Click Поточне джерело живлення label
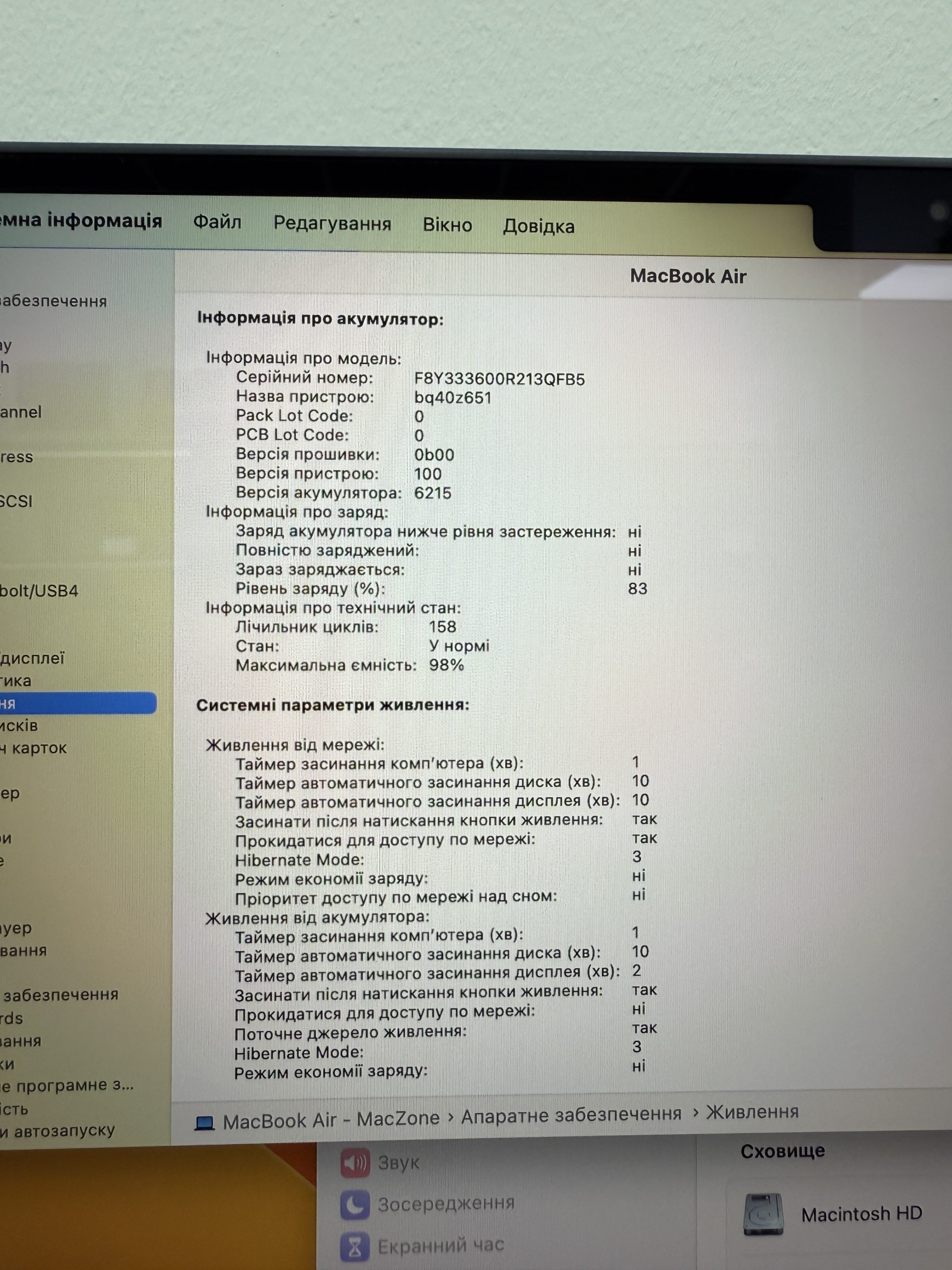Screen dimensions: 952x1270 (350, 1033)
